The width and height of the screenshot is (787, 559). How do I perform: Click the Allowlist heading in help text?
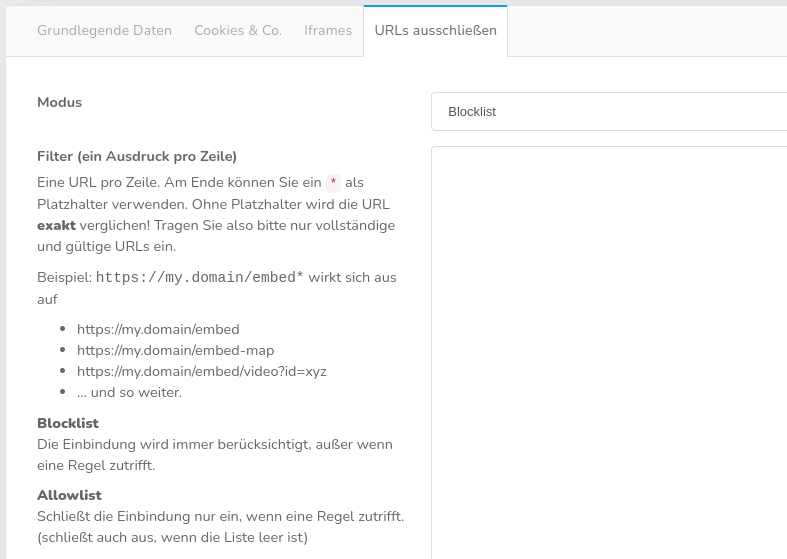(x=69, y=495)
